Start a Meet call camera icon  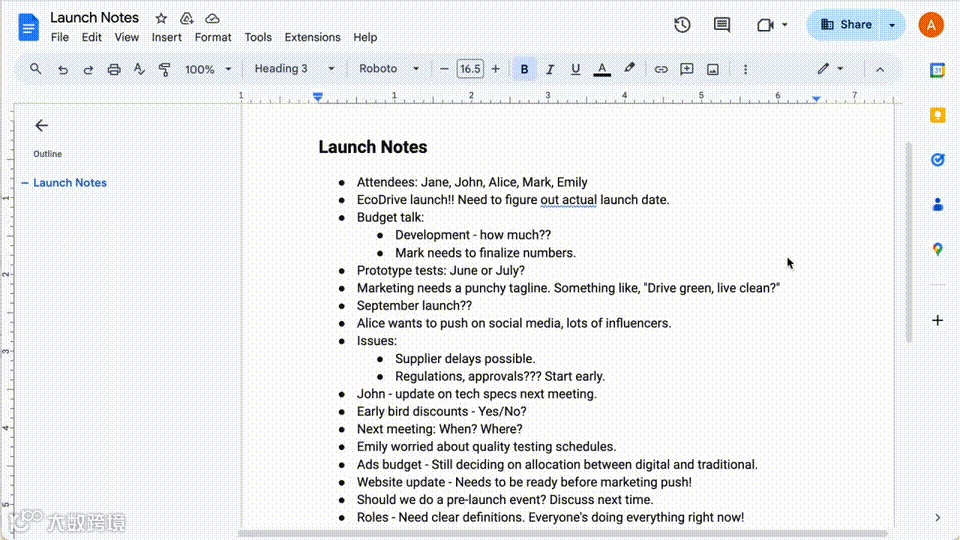coord(765,25)
